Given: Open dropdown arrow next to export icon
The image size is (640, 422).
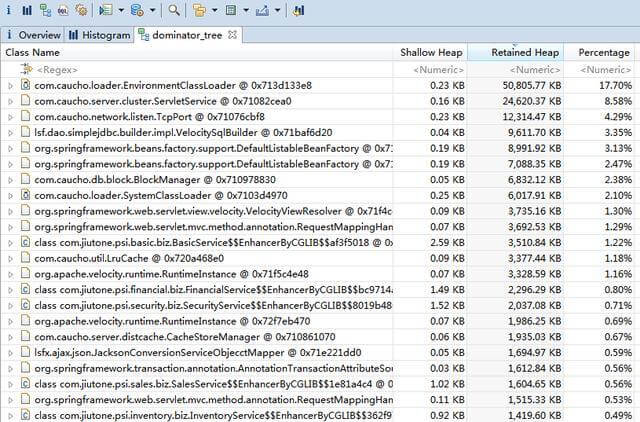Looking at the screenshot, I should point(278,10).
